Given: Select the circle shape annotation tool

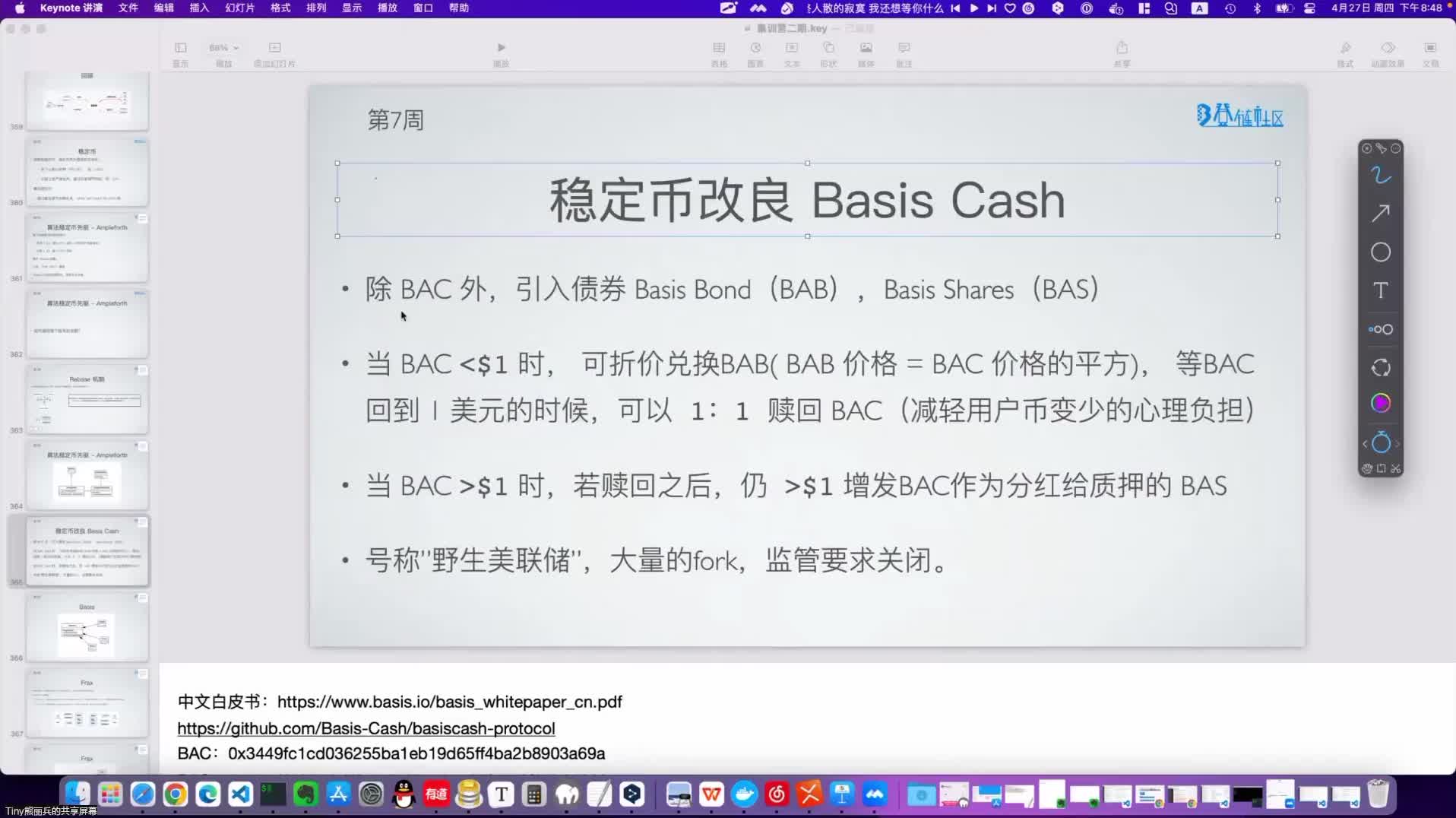Looking at the screenshot, I should pyautogui.click(x=1380, y=252).
